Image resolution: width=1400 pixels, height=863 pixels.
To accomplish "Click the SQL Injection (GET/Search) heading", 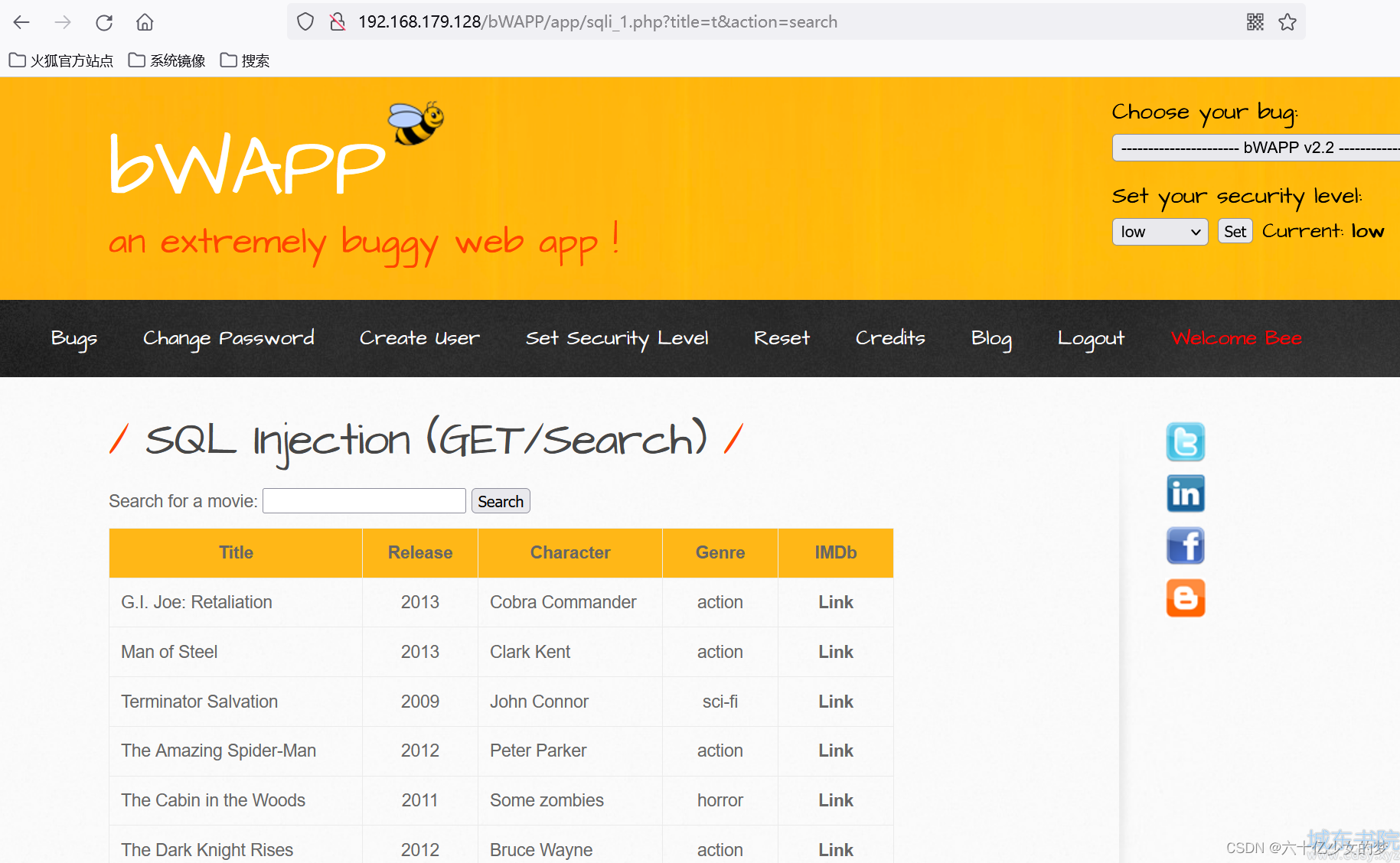I will pyautogui.click(x=426, y=440).
